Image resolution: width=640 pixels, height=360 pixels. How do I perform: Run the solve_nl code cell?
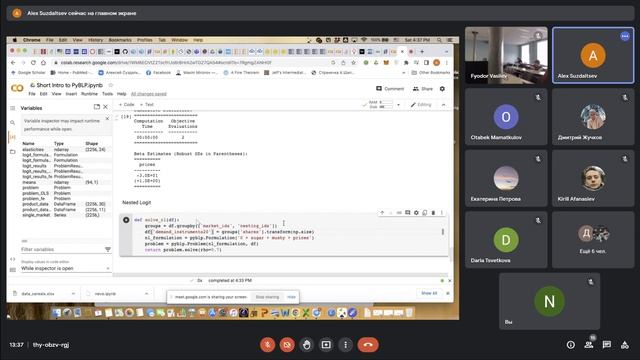126,220
